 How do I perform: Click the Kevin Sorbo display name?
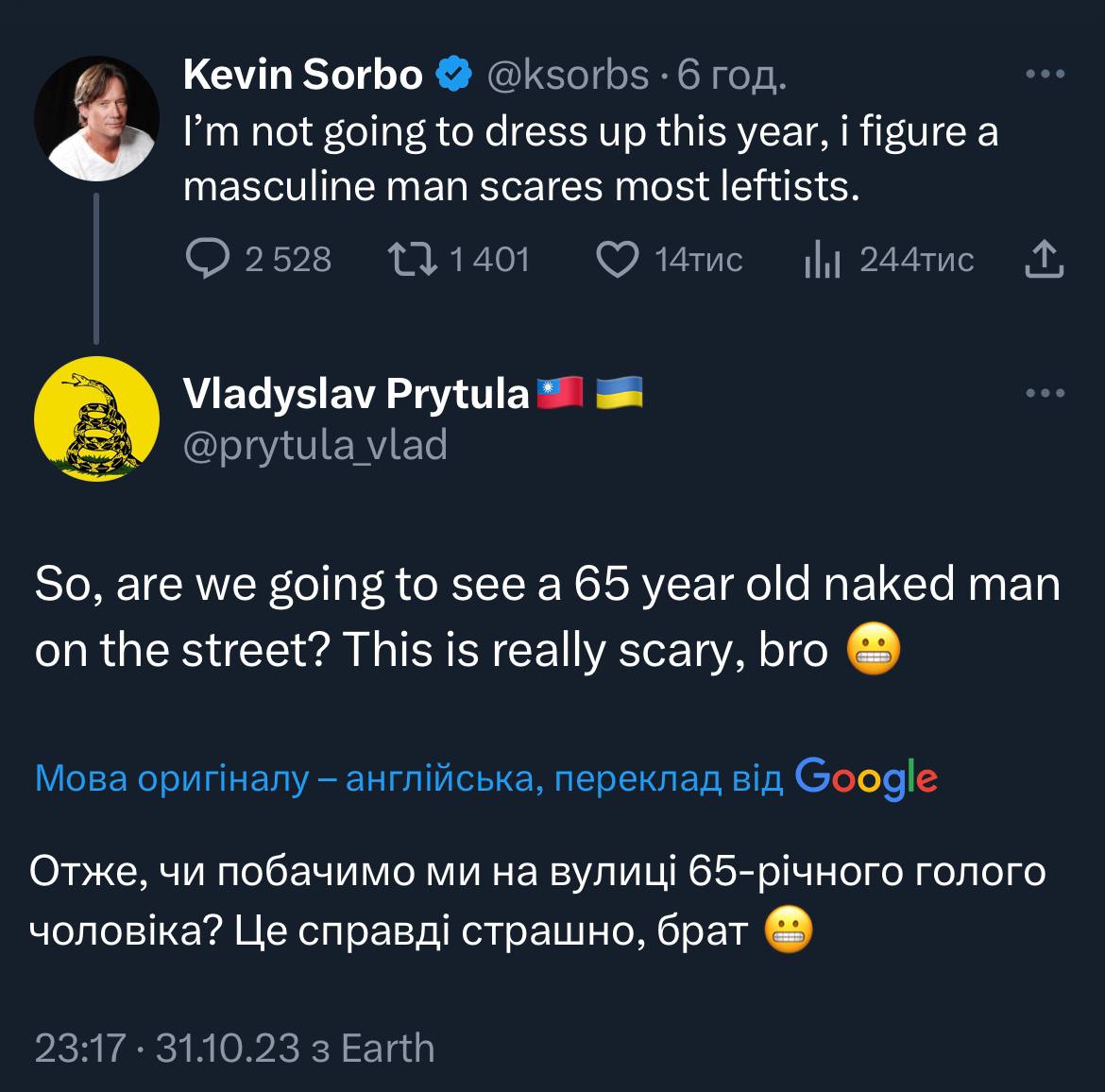point(303,75)
